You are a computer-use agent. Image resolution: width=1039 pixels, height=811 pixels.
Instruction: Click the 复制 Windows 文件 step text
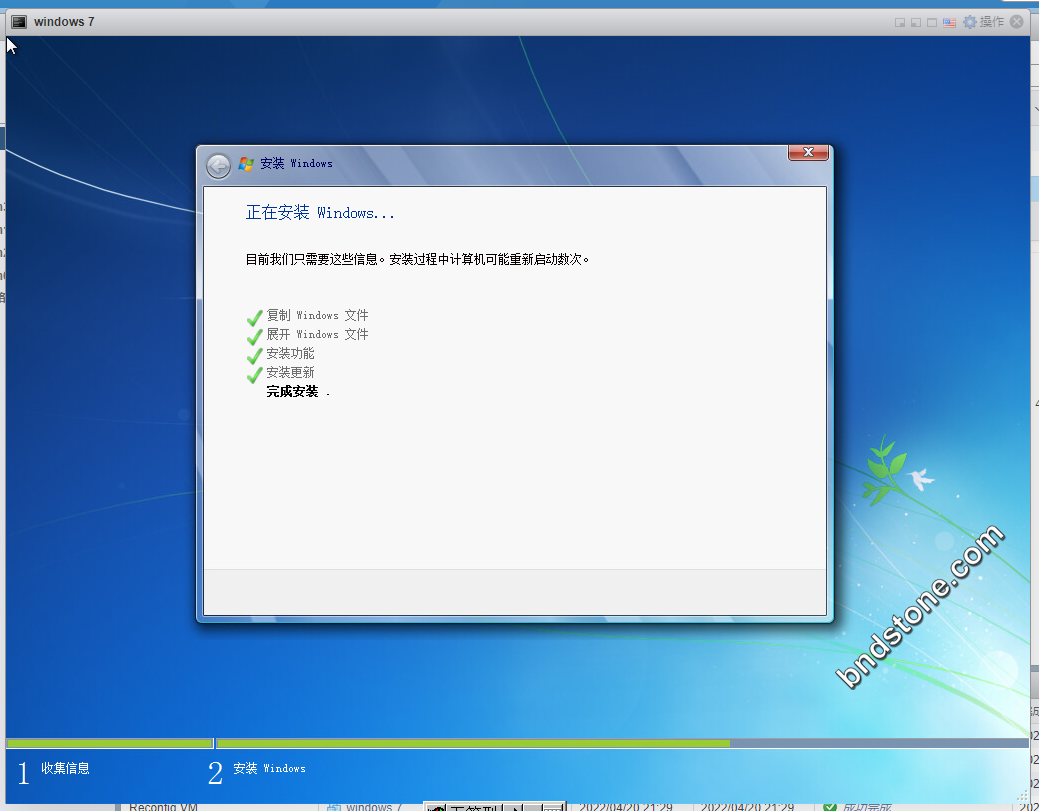click(x=317, y=315)
